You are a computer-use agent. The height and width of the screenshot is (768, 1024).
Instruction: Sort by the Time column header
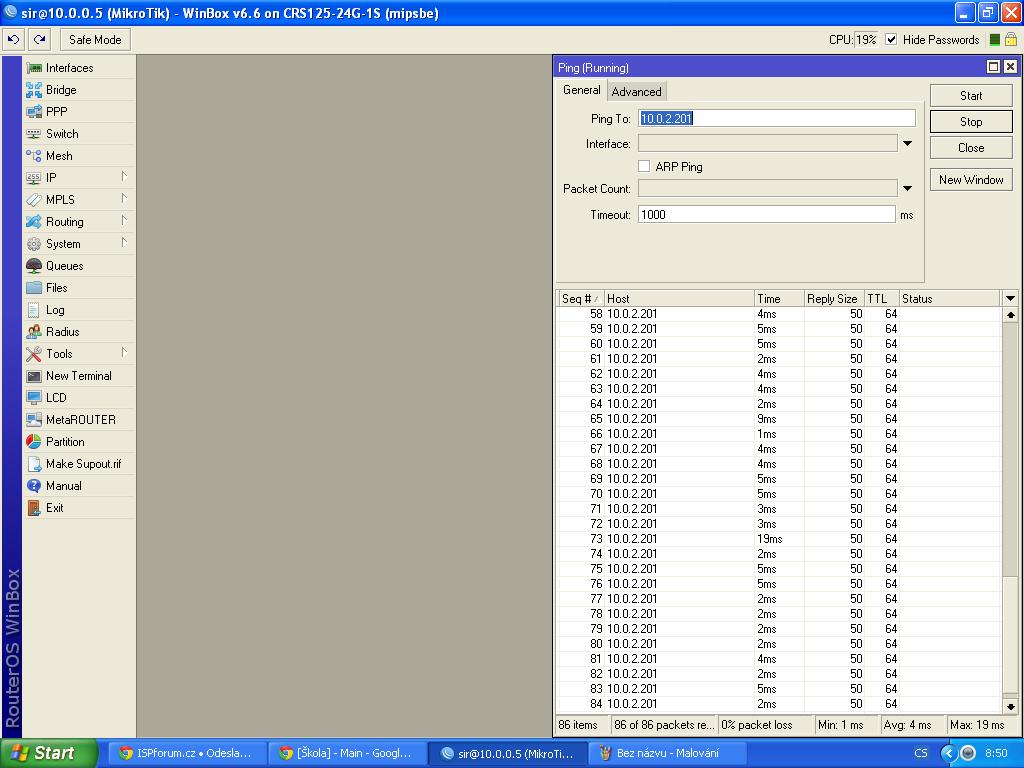778,298
